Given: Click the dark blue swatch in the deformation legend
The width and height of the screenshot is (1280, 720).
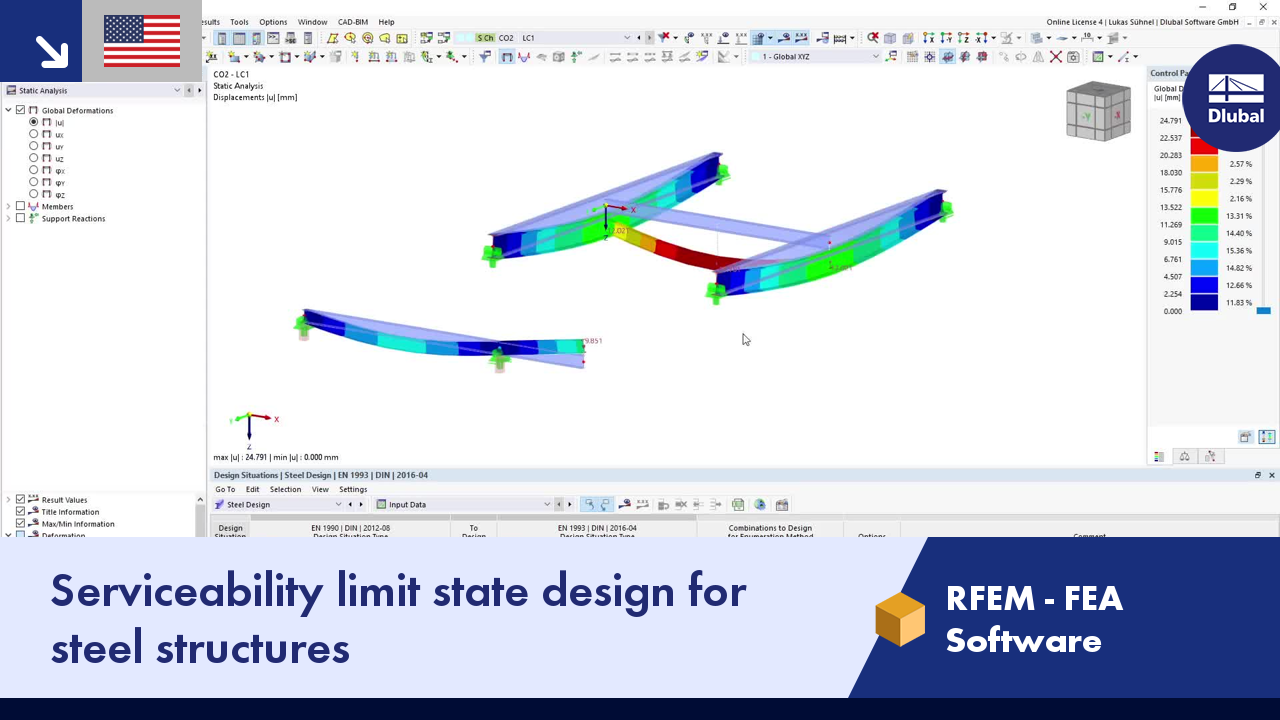Looking at the screenshot, I should 1204,303.
